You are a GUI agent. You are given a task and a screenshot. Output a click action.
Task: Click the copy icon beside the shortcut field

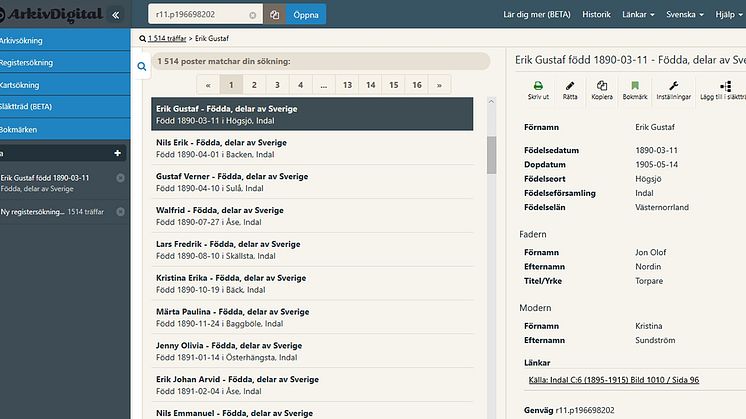point(275,15)
